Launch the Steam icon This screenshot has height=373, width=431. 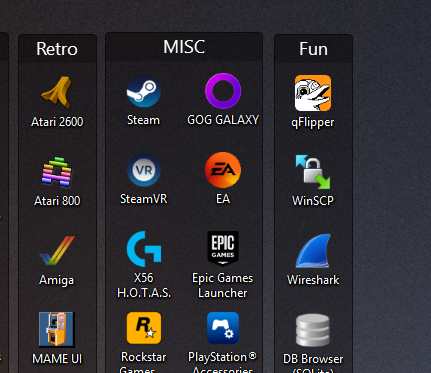[144, 91]
